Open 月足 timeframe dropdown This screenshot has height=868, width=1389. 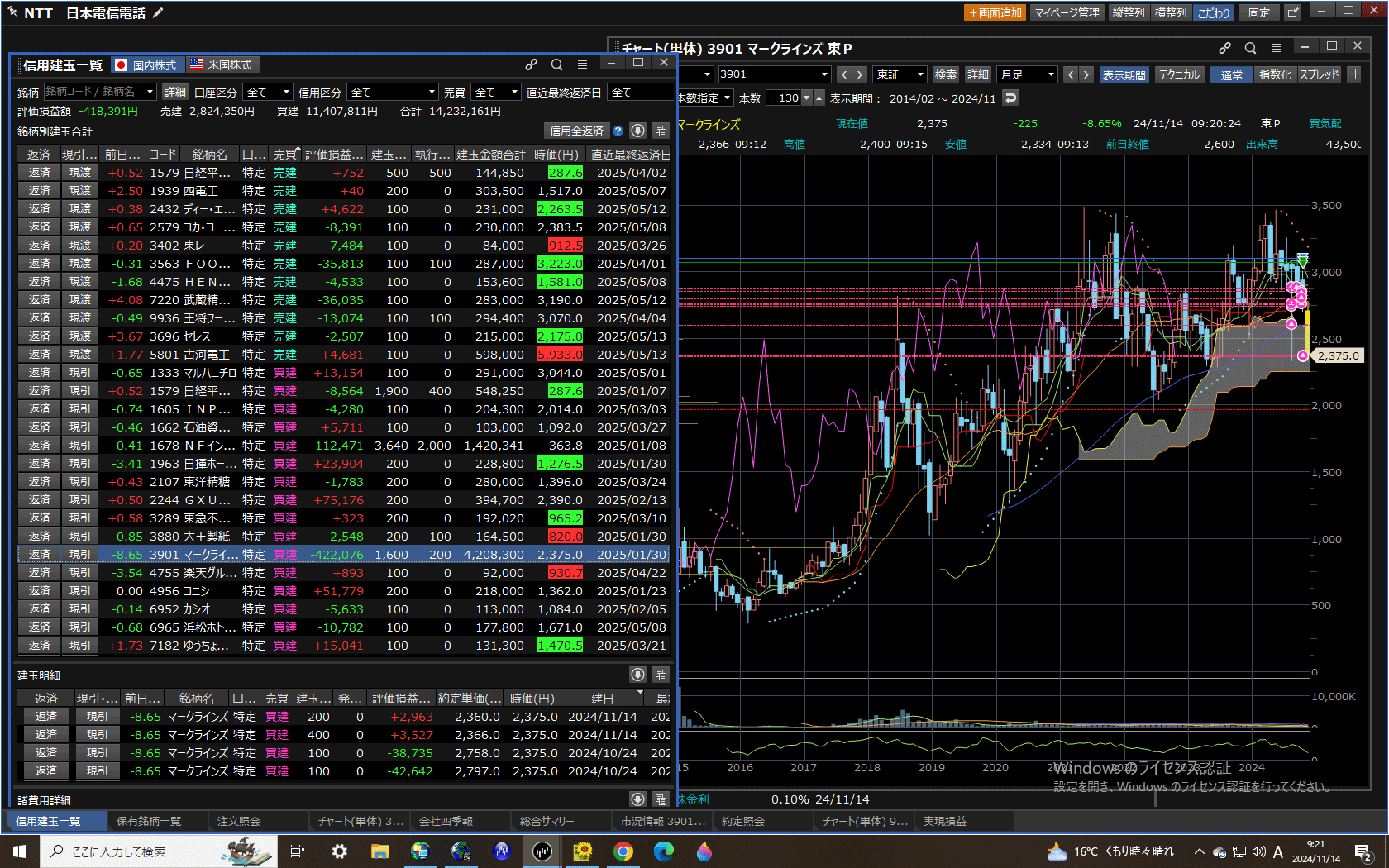[x=1028, y=74]
